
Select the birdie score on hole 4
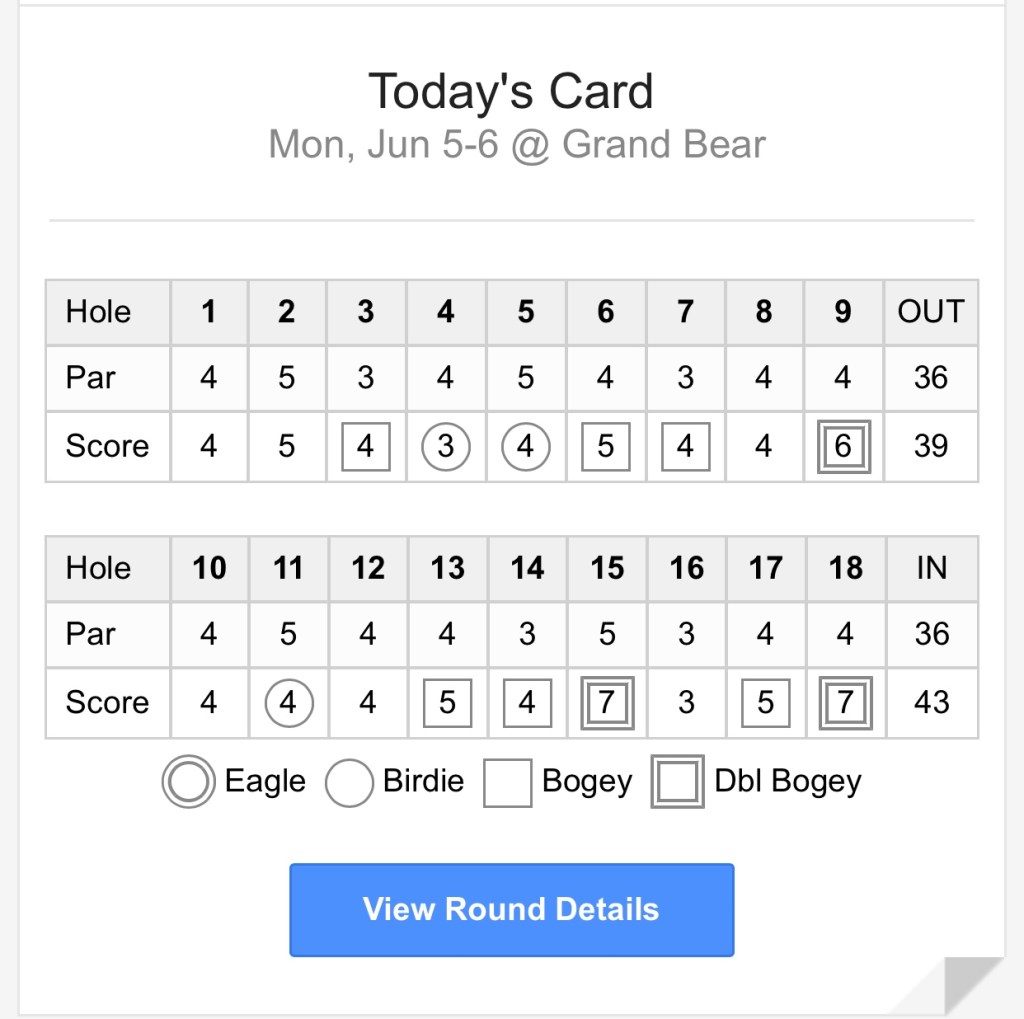point(446,446)
